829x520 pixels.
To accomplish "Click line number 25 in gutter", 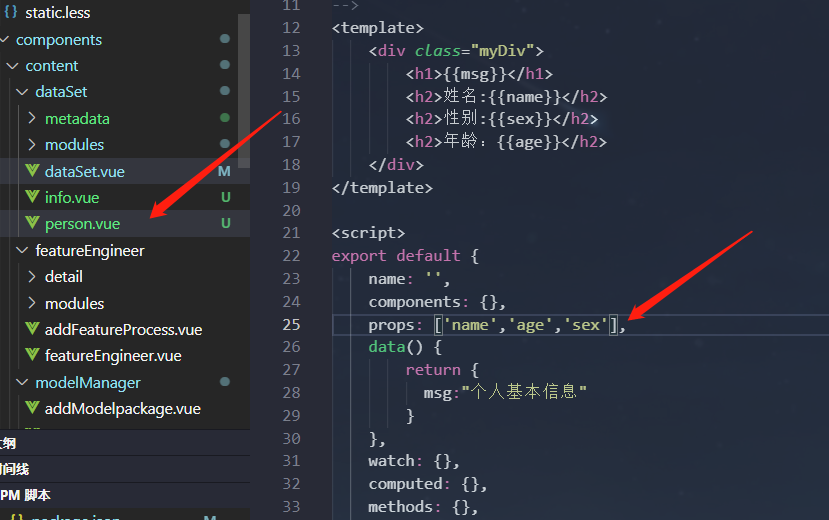I will [291, 324].
